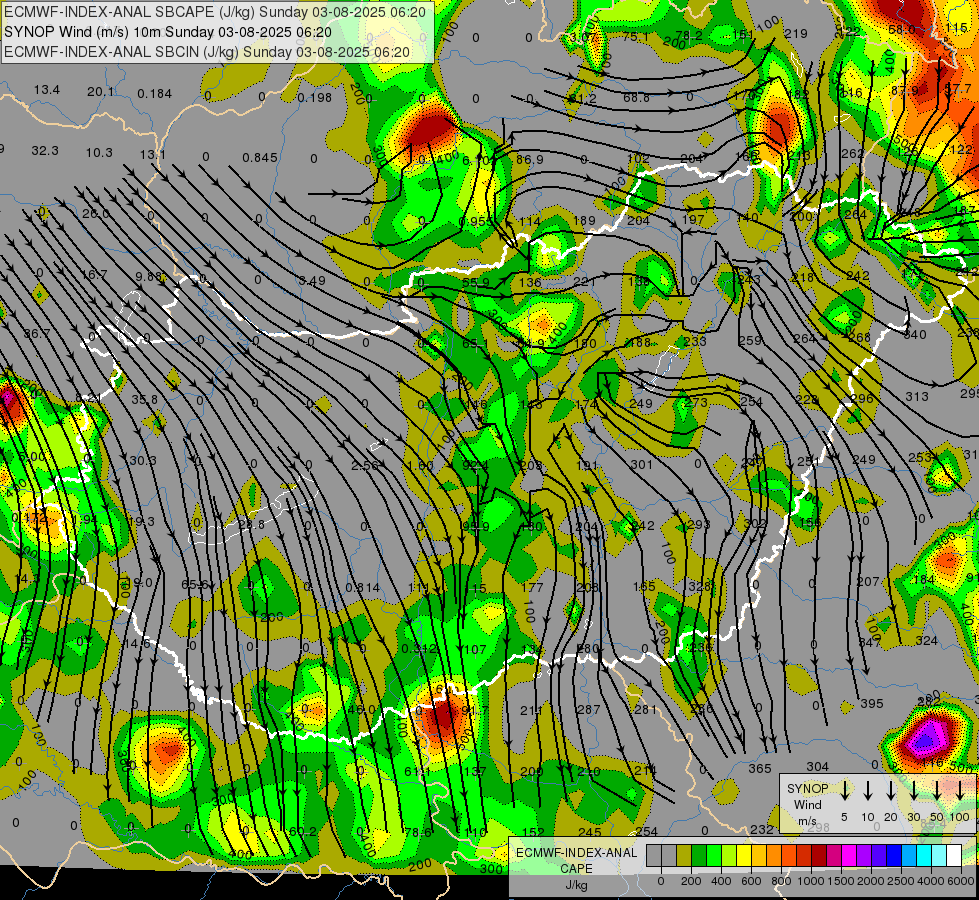Click the '1500' tick label on CAPE scale
This screenshot has width=979, height=900.
840,881
